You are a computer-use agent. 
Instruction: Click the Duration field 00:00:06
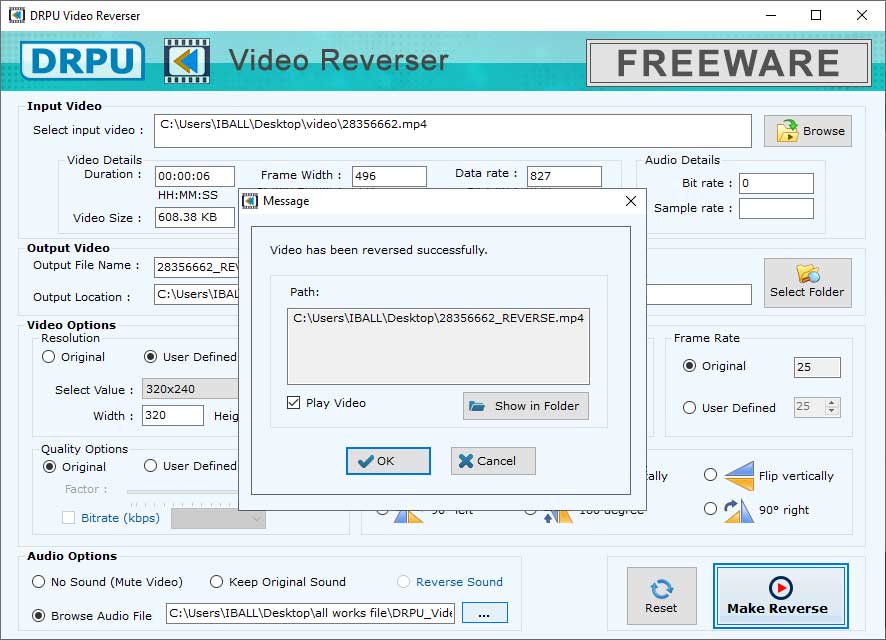click(195, 176)
